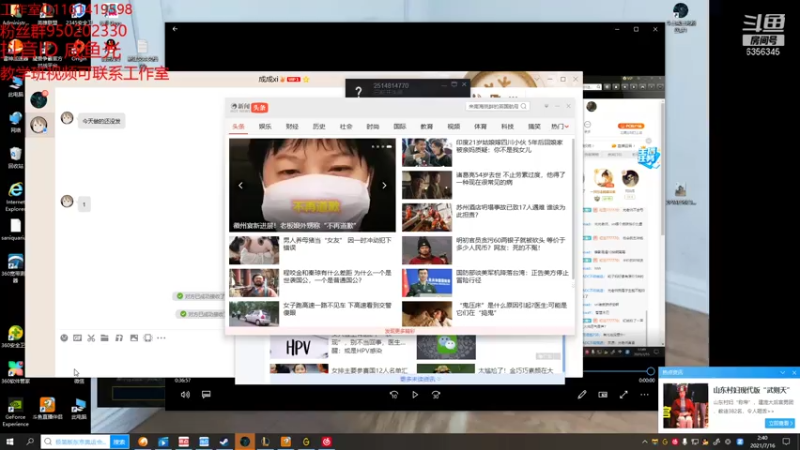Open the 鬼压床 news headline
Image resolution: width=800 pixels, height=450 pixels.
tap(511, 309)
